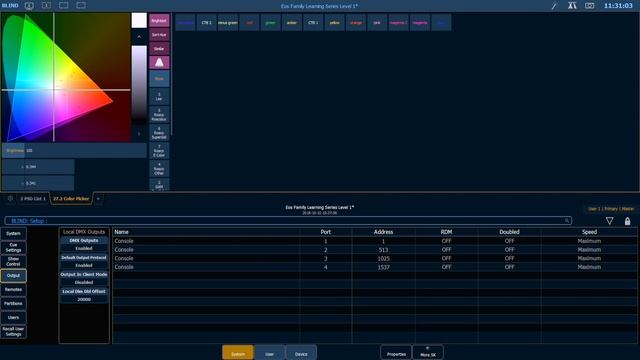Click the magnifier search icon in the command line
The width and height of the screenshot is (640, 360).
pos(567,221)
